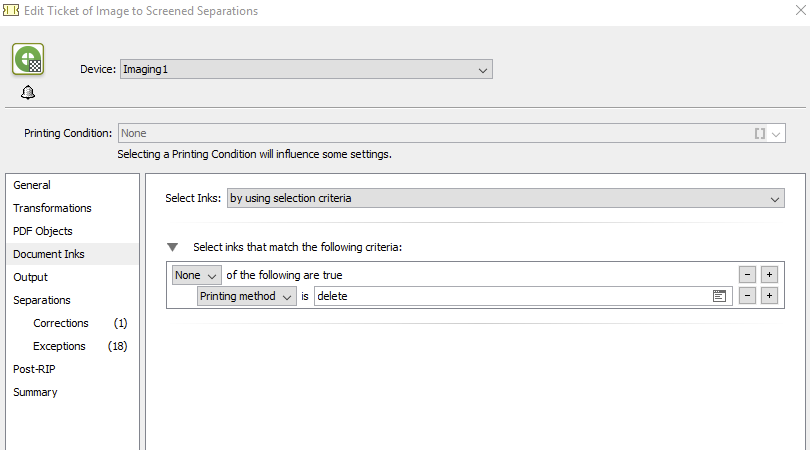Open the Select Inks dropdown
This screenshot has height=450, width=810.
[505, 198]
